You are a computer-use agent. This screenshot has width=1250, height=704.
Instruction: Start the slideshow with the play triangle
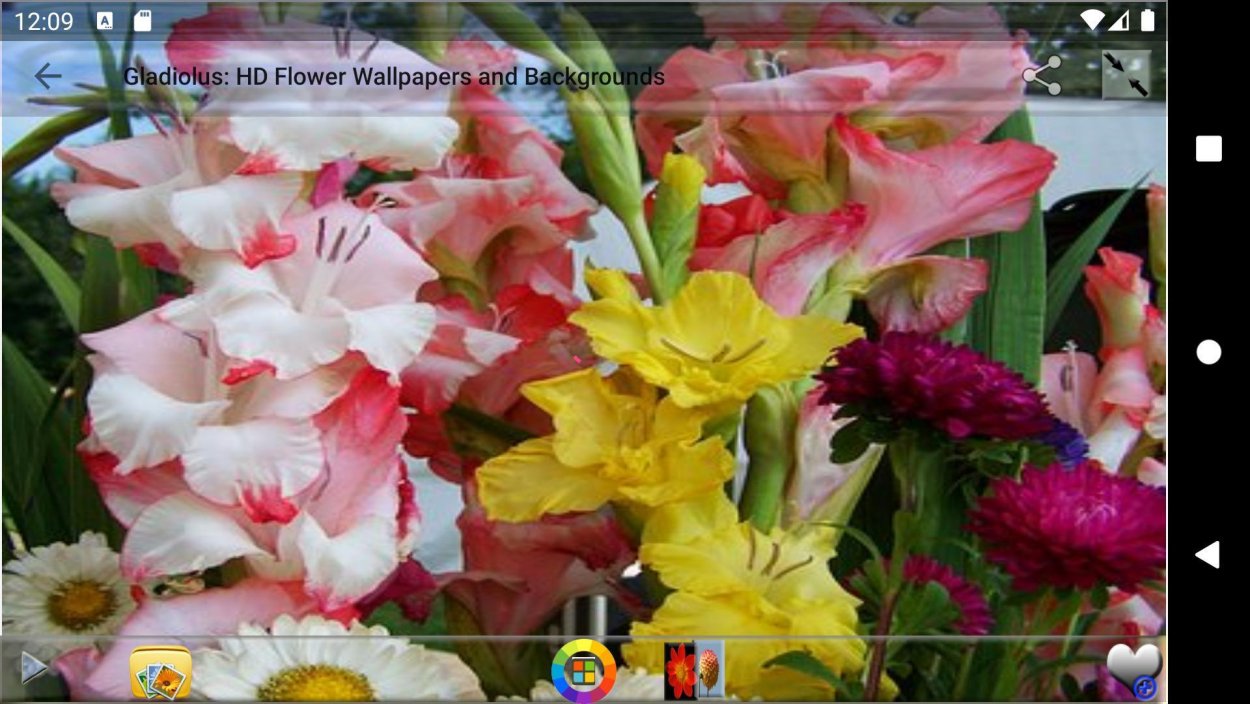pos(35,668)
